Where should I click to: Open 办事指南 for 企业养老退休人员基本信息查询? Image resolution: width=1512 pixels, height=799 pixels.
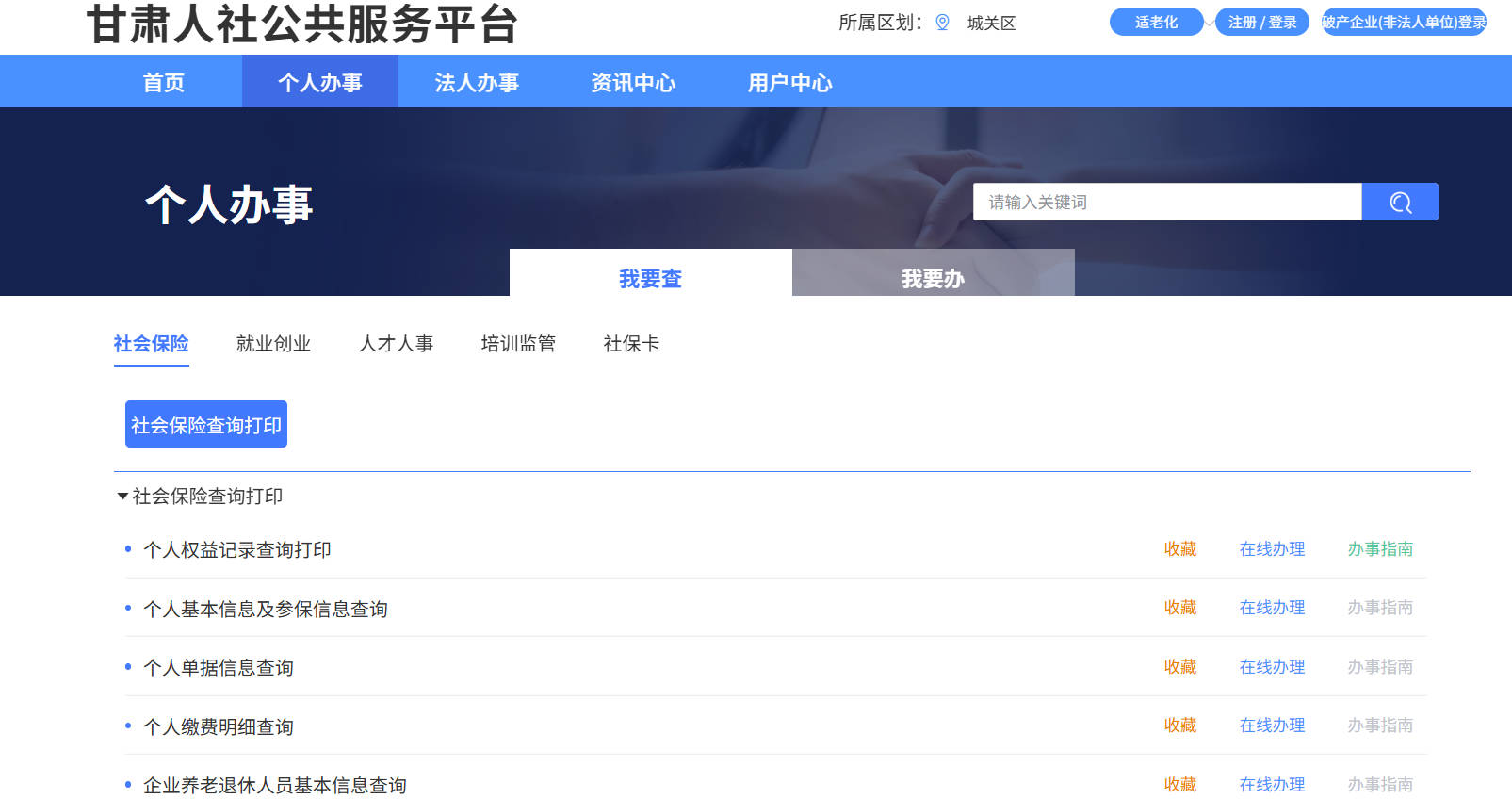1381,785
